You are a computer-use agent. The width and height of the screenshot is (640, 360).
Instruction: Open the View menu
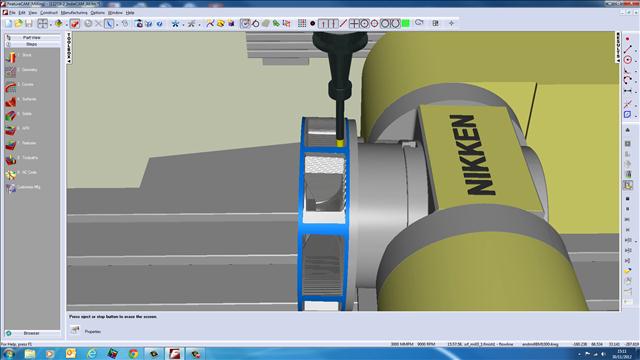(x=33, y=13)
